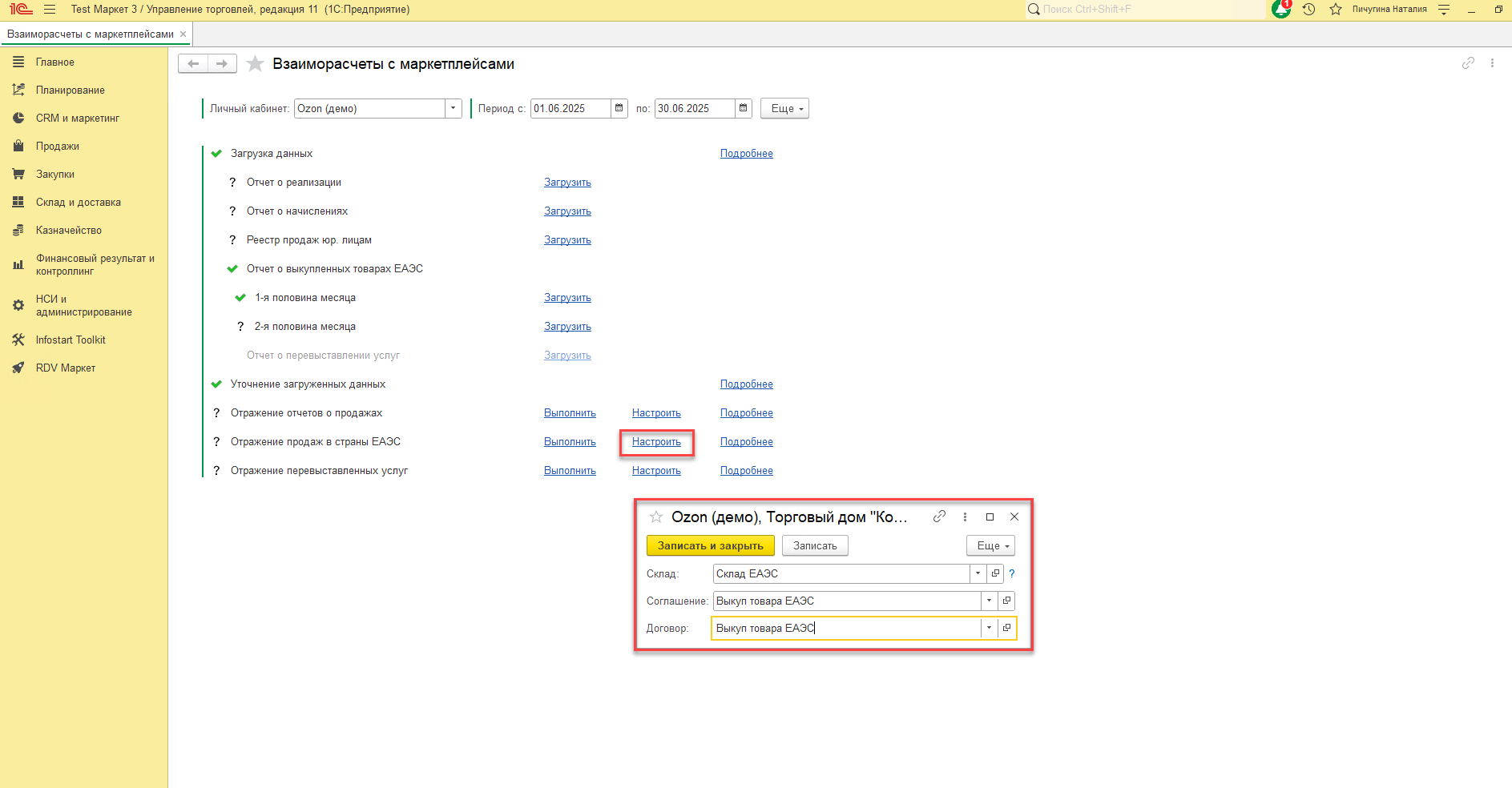This screenshot has width=1512, height=788.
Task: Click the back navigation arrow
Action: click(193, 64)
